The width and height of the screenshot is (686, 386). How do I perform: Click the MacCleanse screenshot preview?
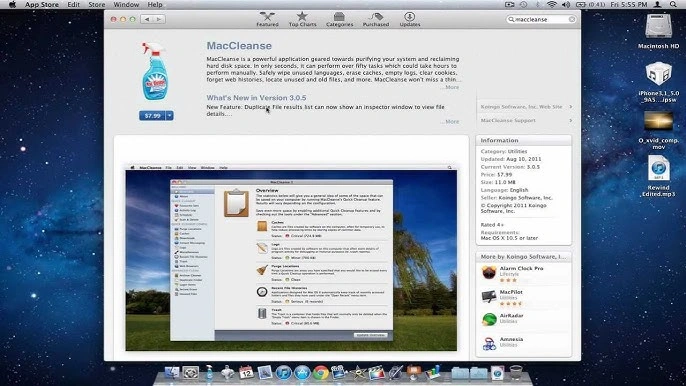click(x=291, y=258)
